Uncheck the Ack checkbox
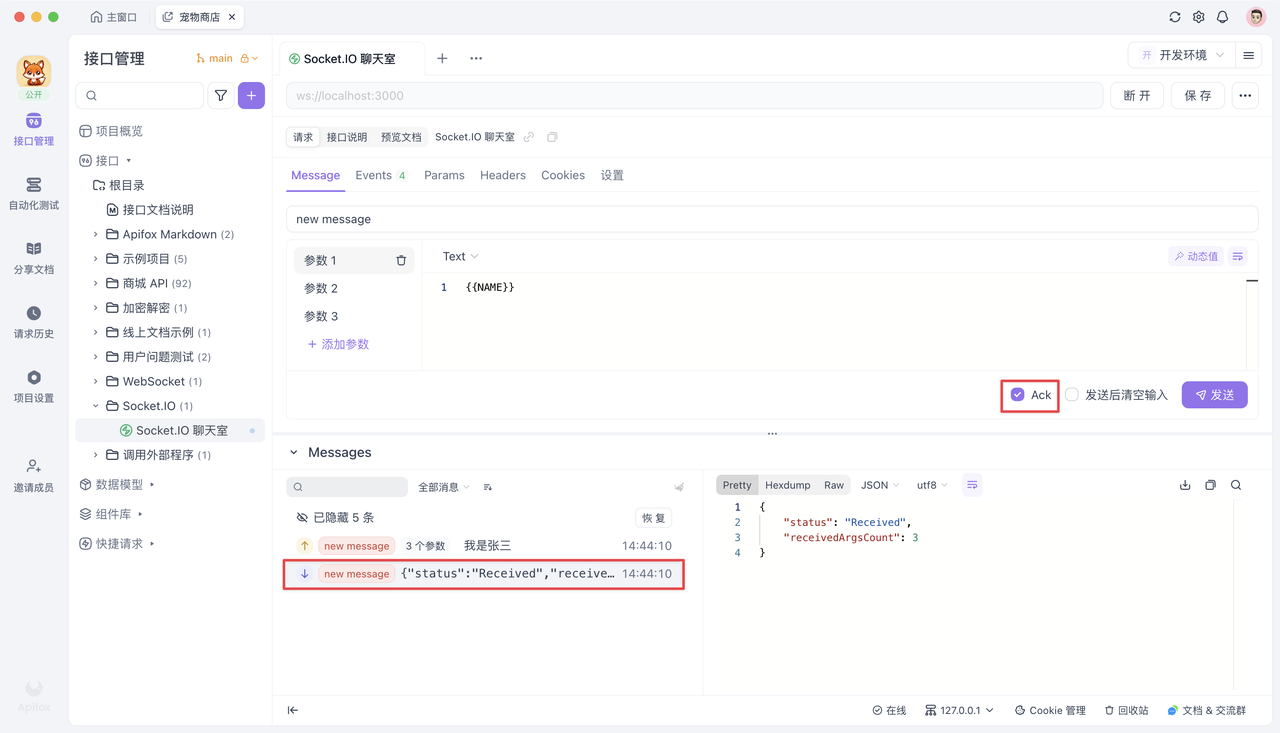Screen dimensions: 1280x733 [1018, 395]
